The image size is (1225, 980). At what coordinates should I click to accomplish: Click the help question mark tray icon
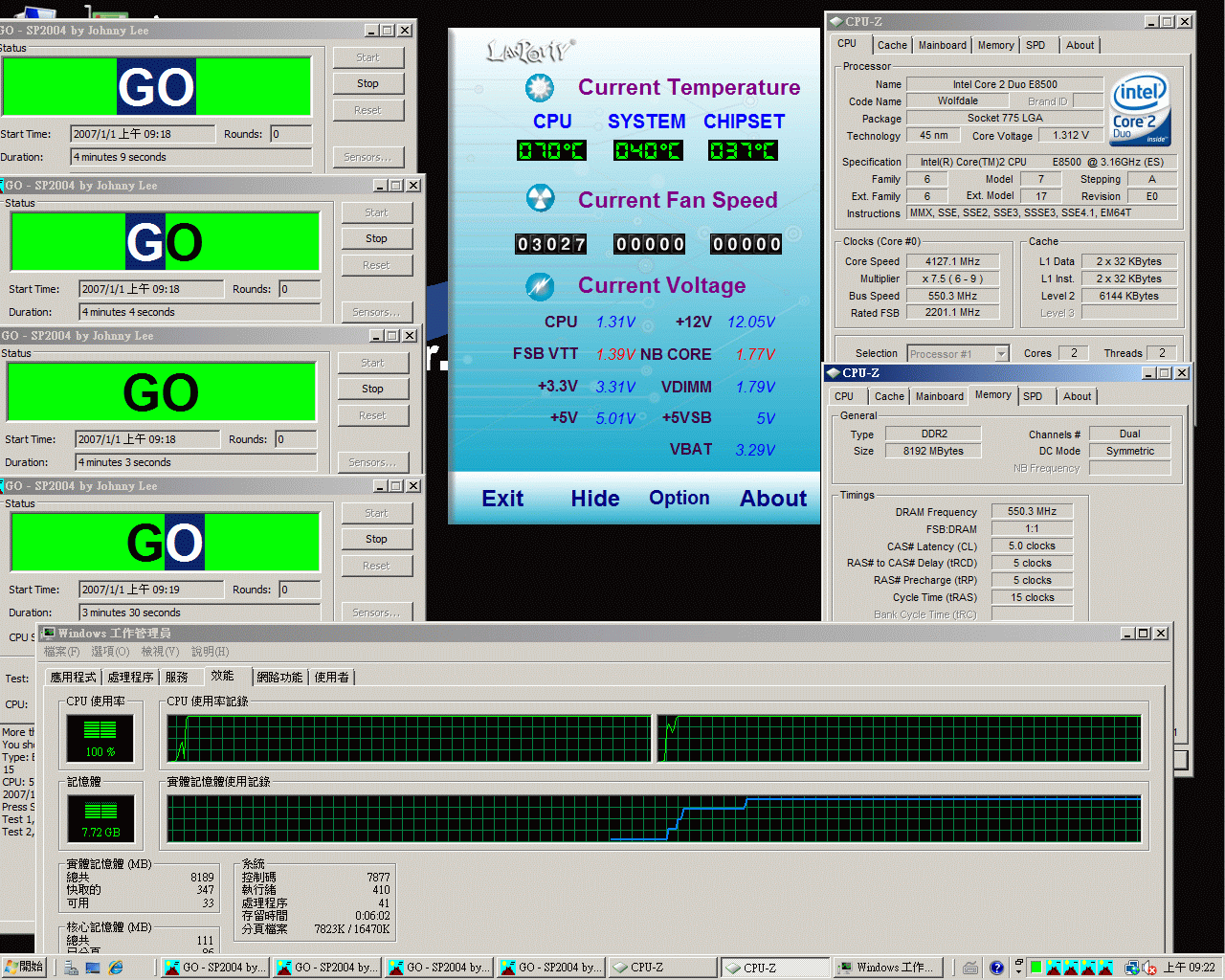[x=996, y=968]
